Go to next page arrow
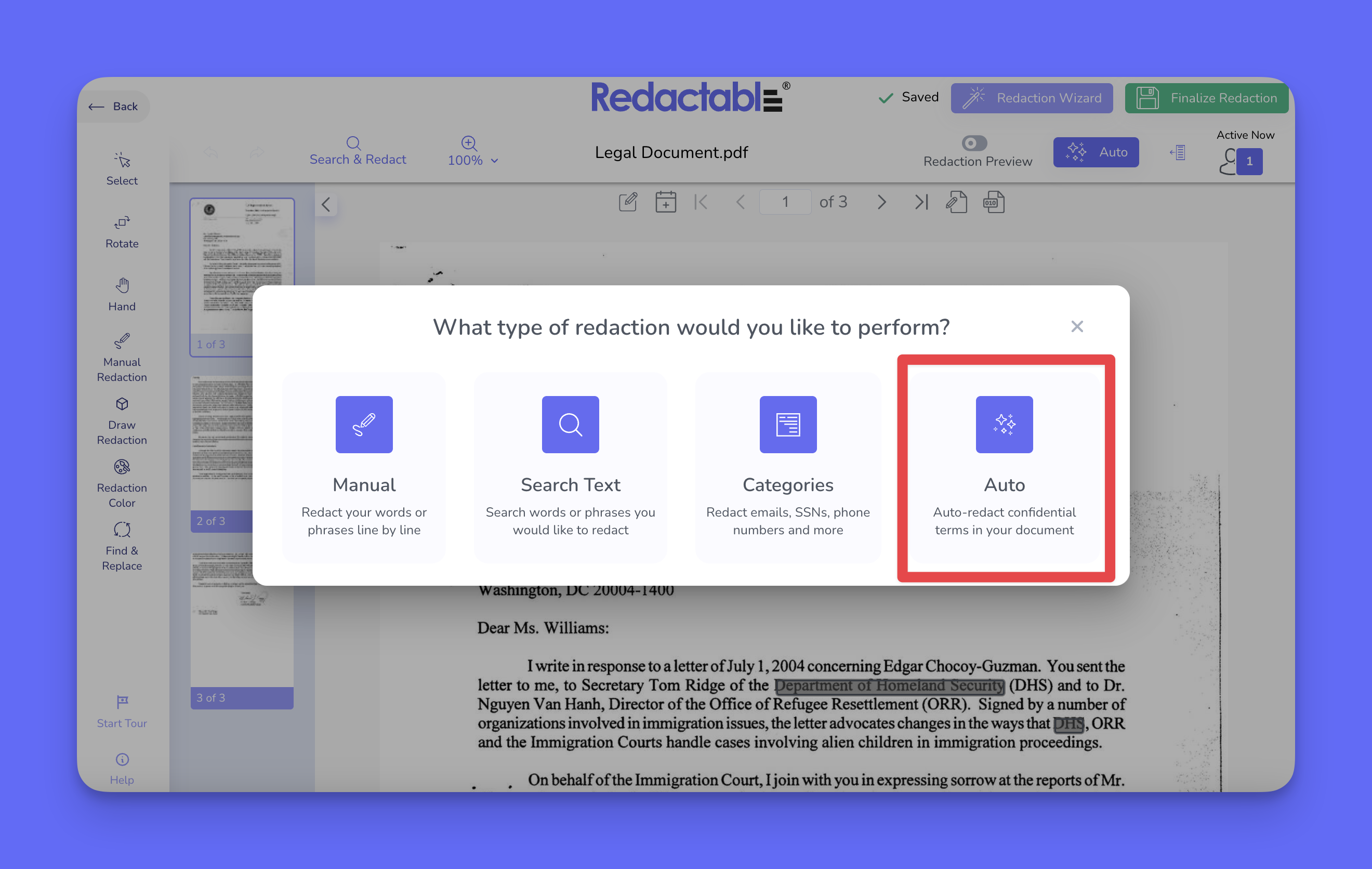 [881, 202]
